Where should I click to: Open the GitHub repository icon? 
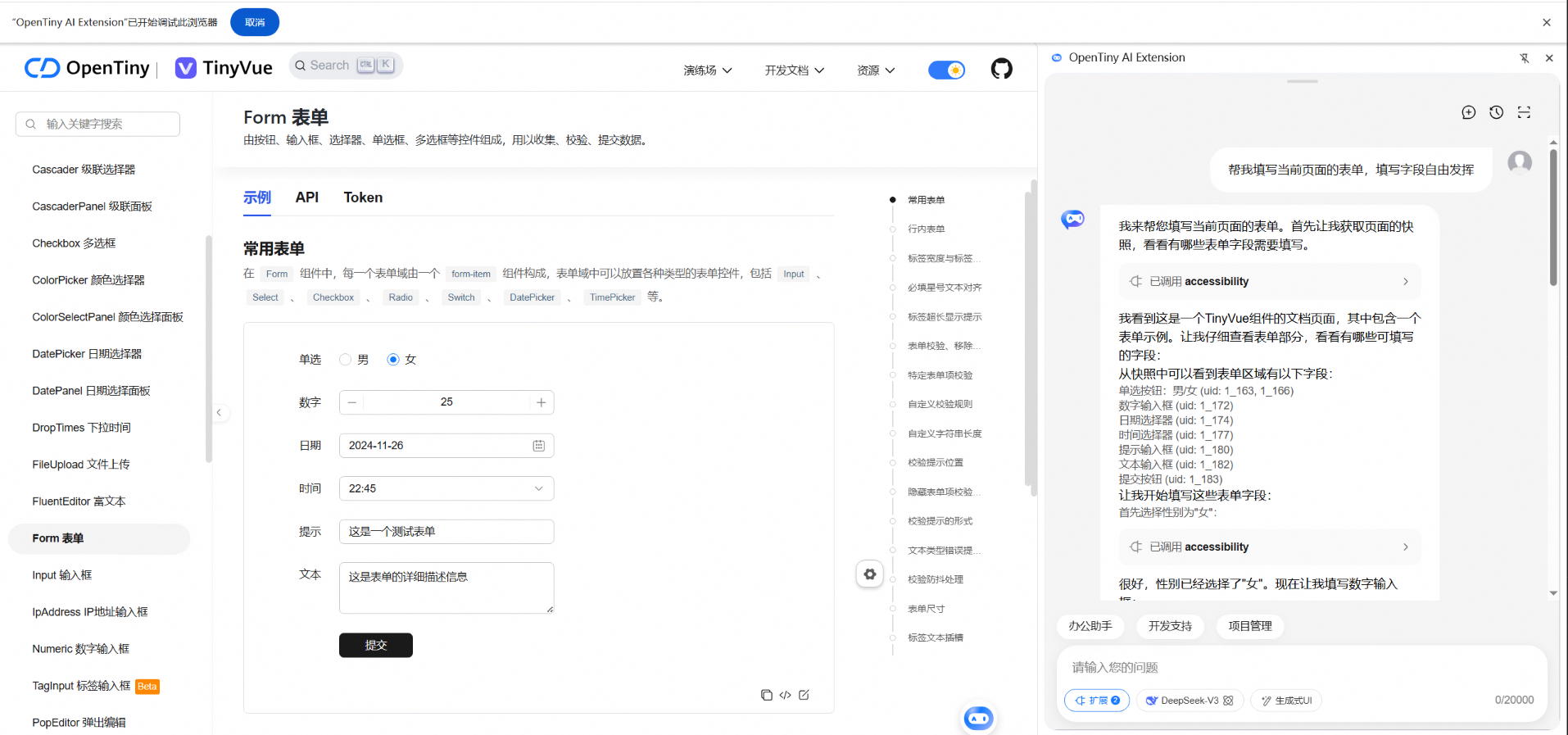click(1001, 69)
